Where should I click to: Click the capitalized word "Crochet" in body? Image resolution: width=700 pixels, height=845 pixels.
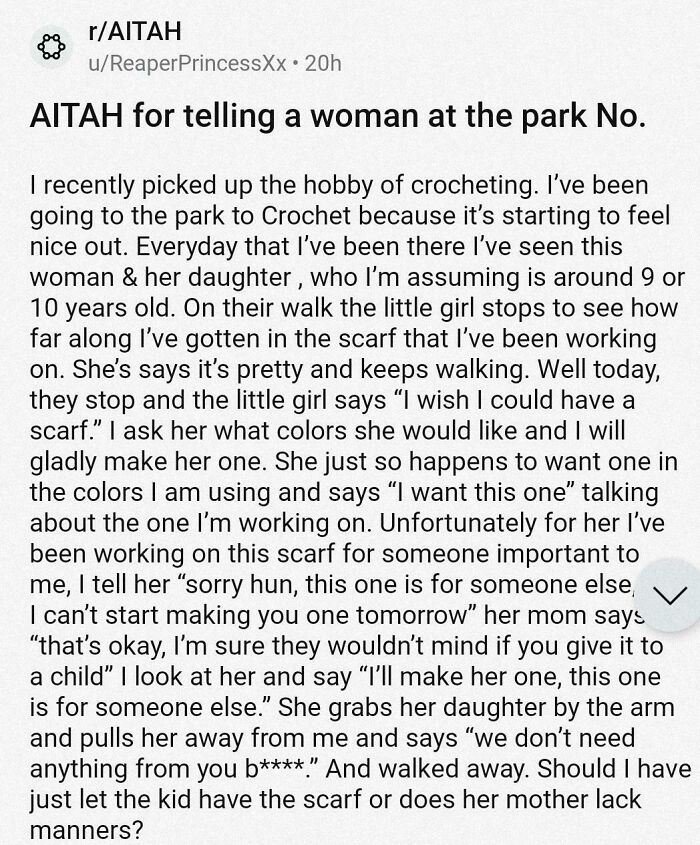tap(307, 216)
